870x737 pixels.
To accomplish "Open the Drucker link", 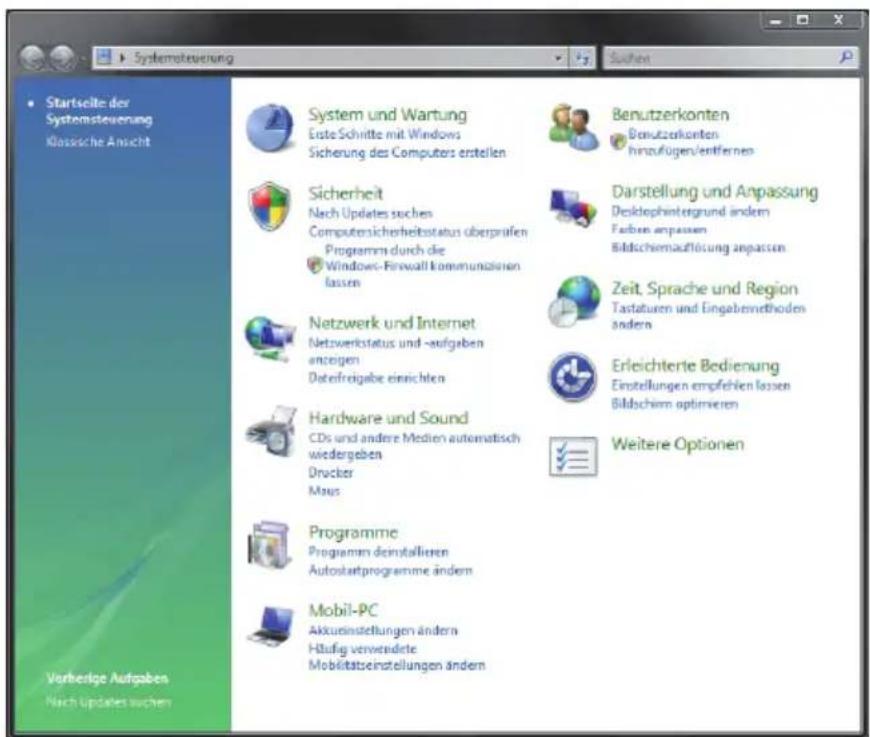I will click(x=331, y=473).
